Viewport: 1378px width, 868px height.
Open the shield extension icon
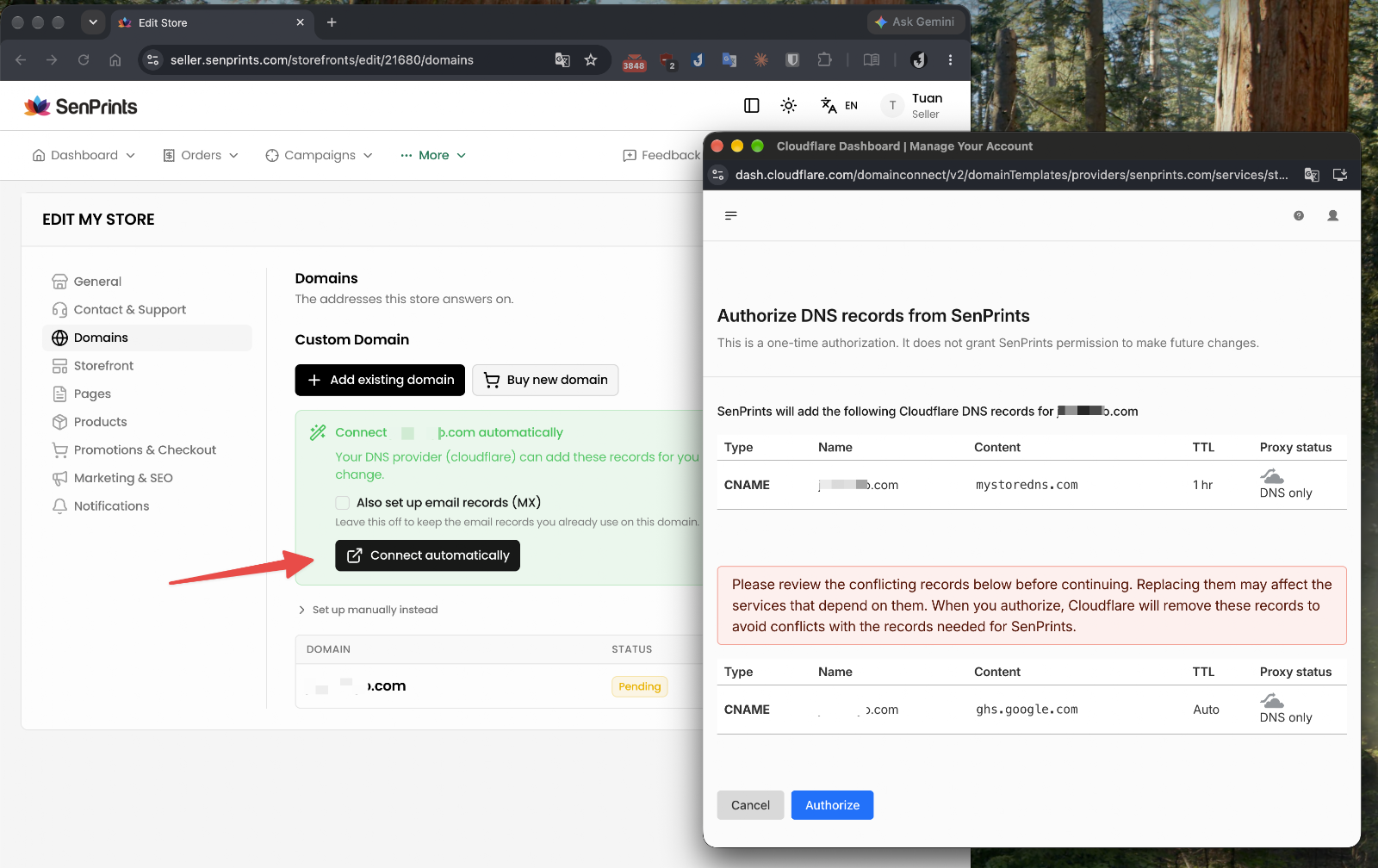(792, 60)
